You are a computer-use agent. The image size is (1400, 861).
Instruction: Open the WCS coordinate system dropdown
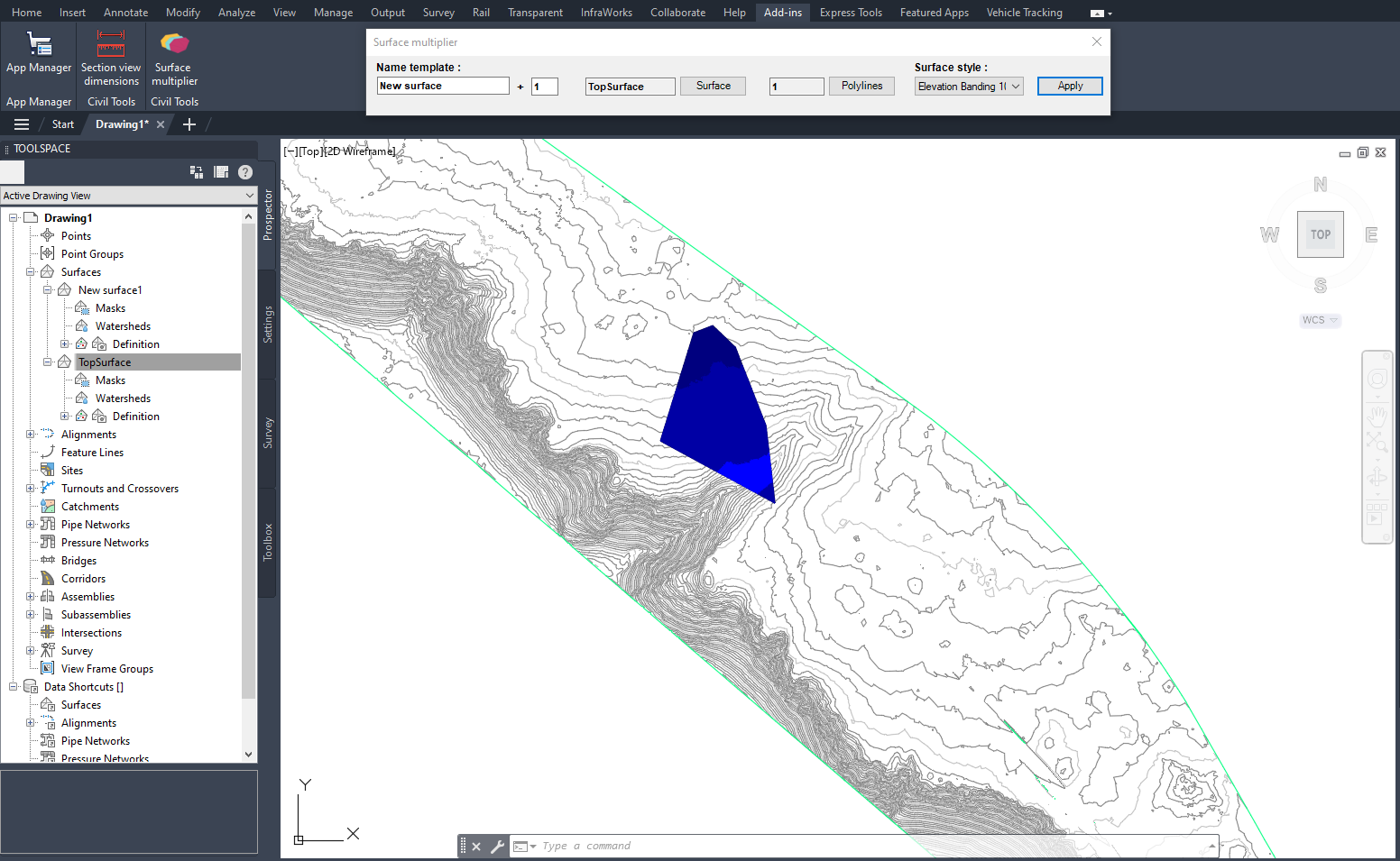coord(1321,320)
